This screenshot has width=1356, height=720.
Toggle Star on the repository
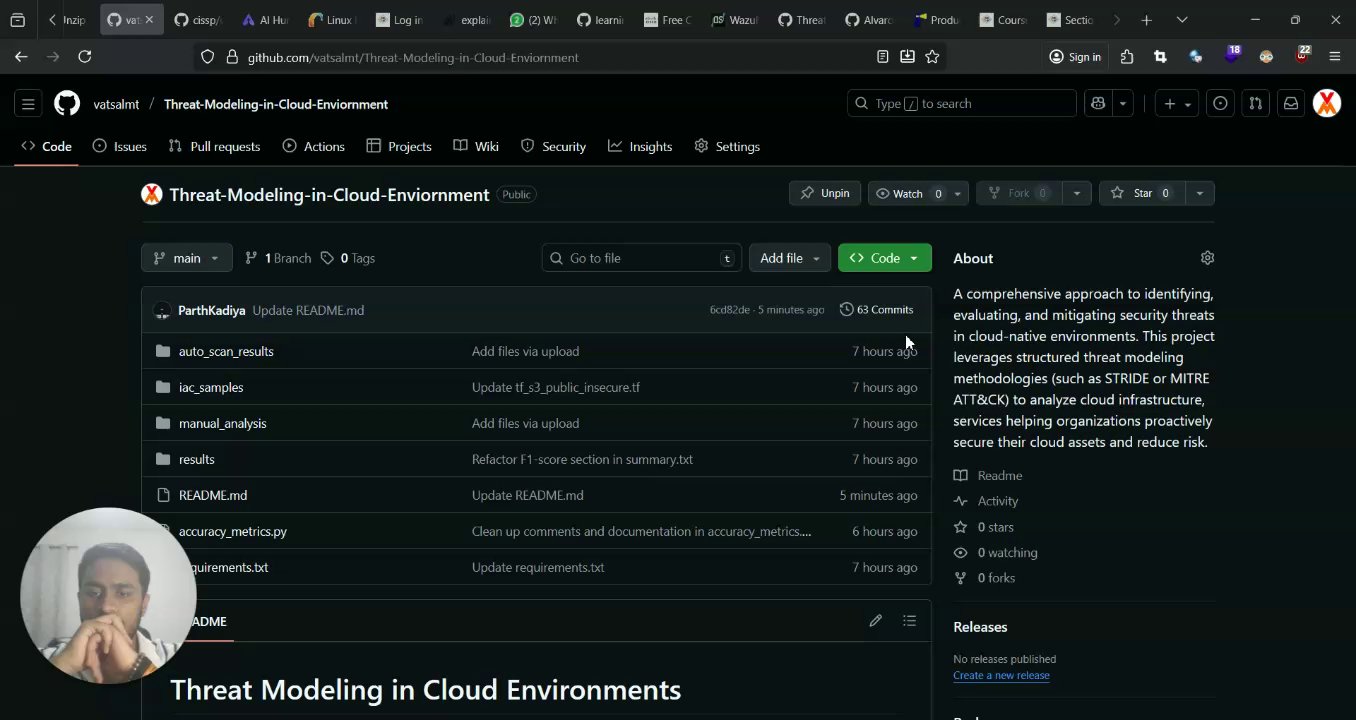click(1142, 193)
